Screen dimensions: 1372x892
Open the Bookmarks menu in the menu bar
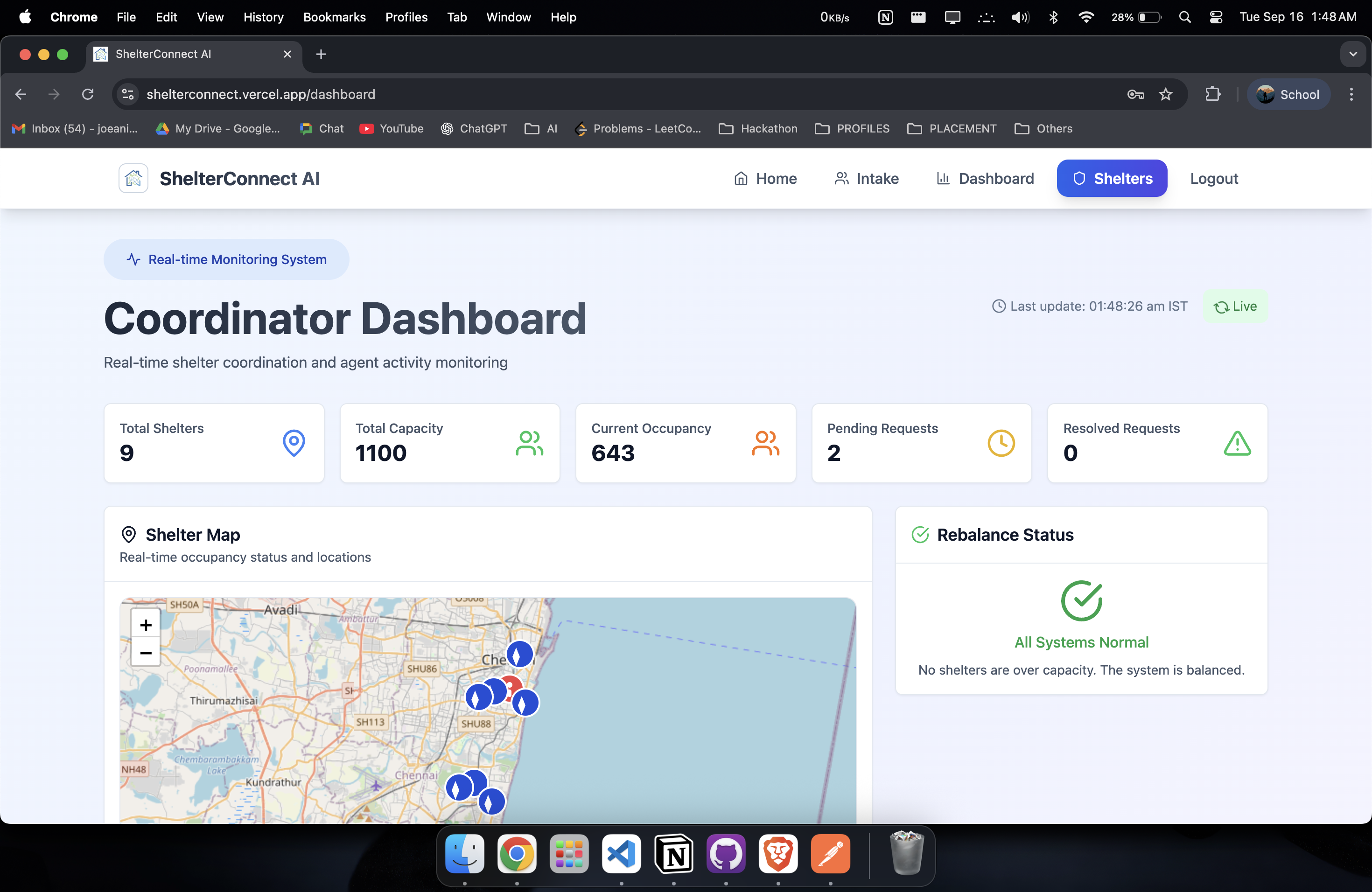click(334, 17)
